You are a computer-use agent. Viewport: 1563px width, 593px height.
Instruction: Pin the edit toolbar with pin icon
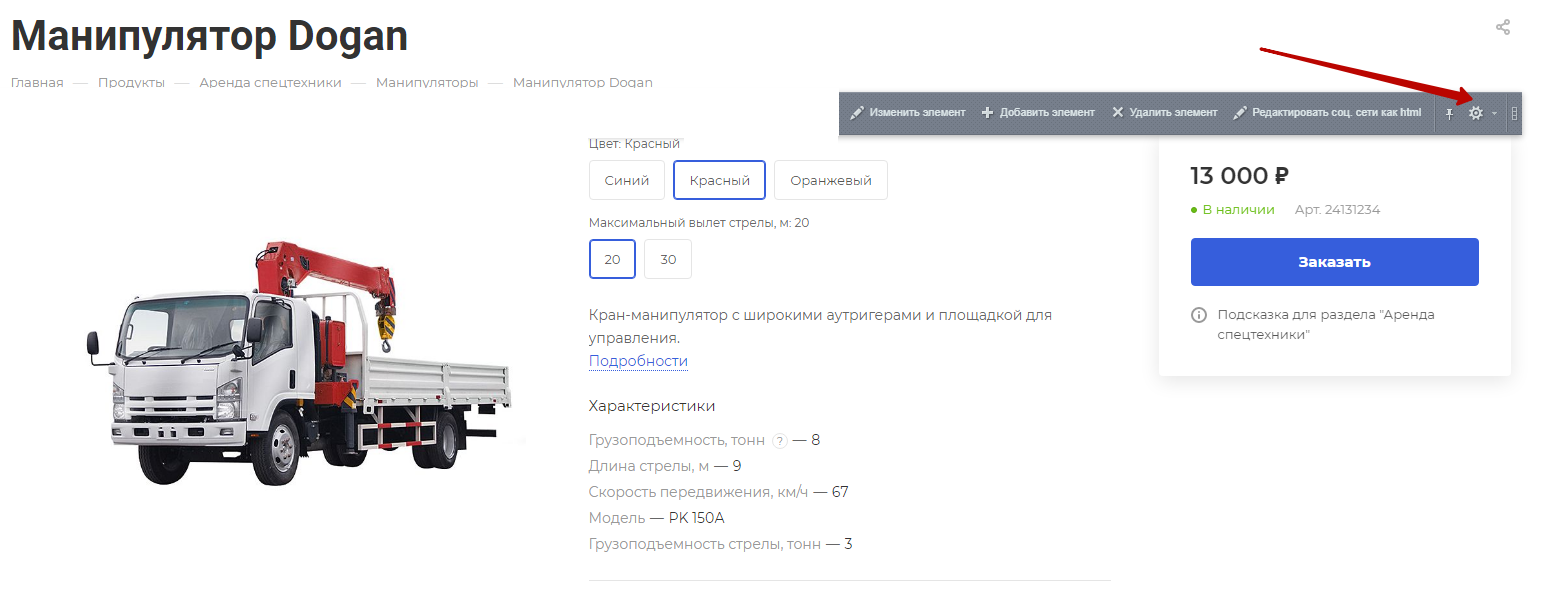1448,113
